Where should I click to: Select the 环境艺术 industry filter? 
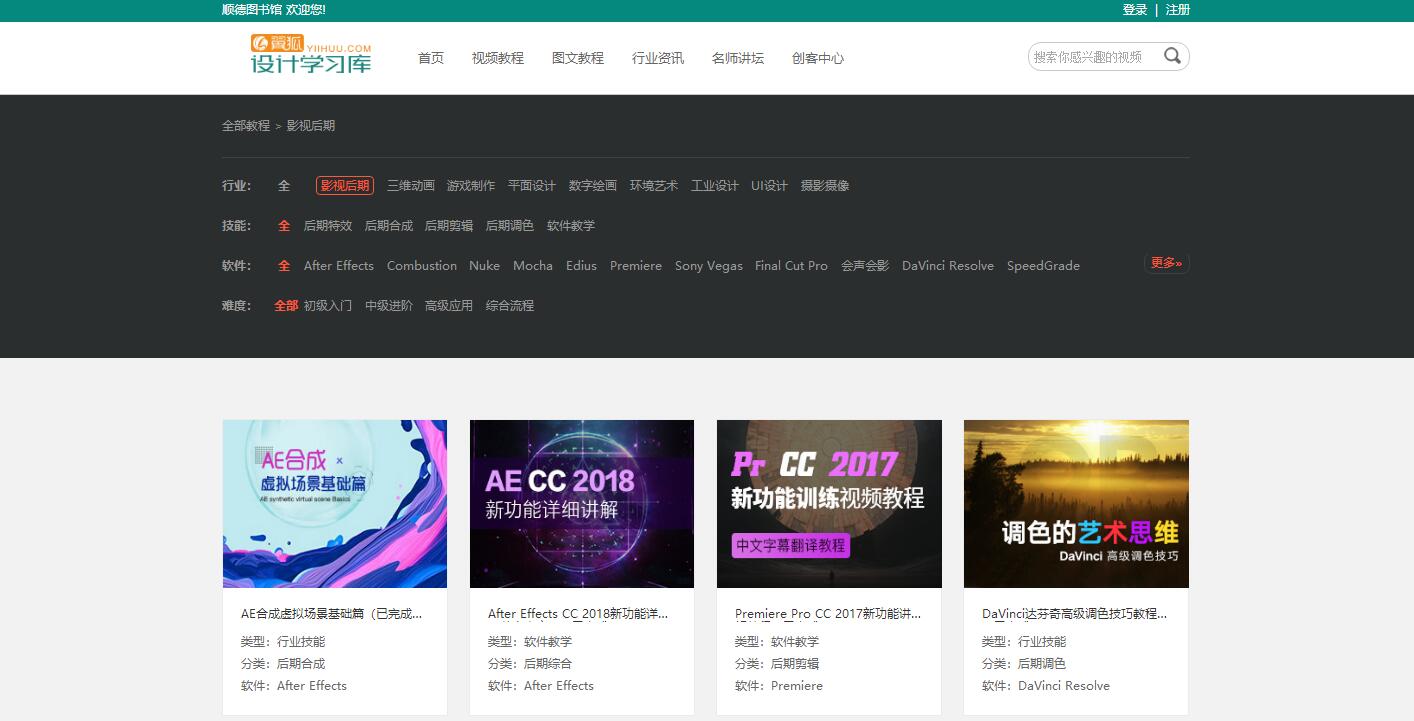click(654, 186)
